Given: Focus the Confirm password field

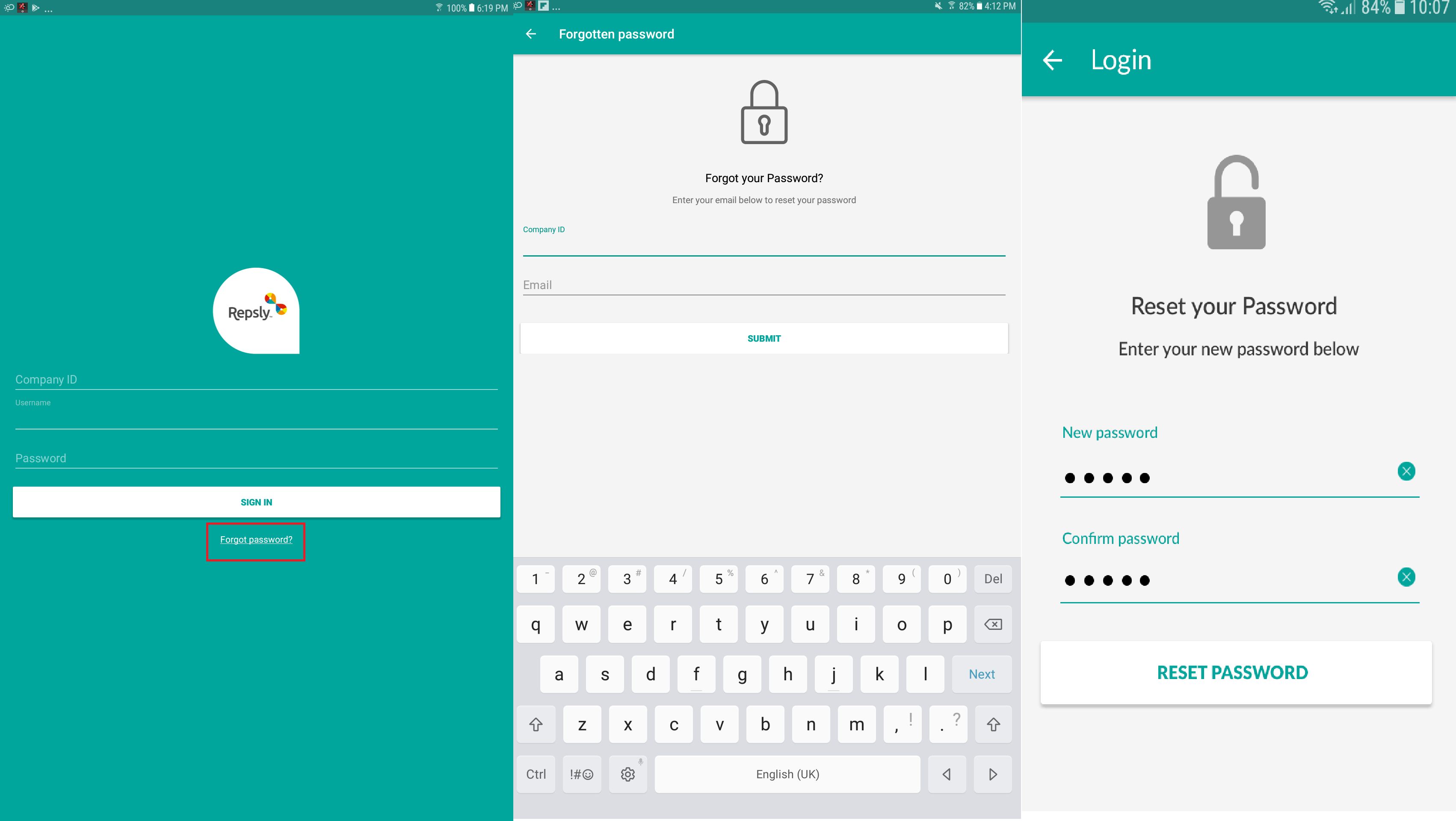Looking at the screenshot, I should 1240,580.
